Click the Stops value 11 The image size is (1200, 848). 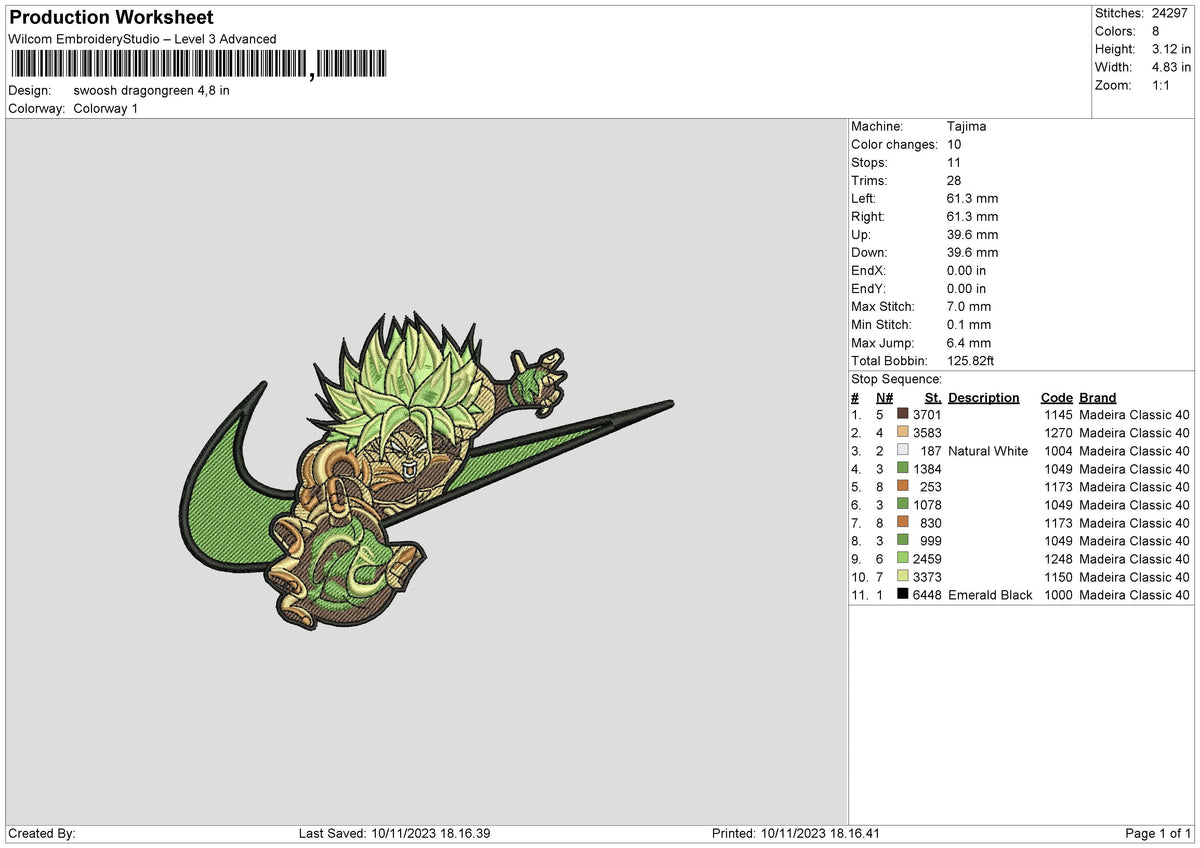(954, 162)
